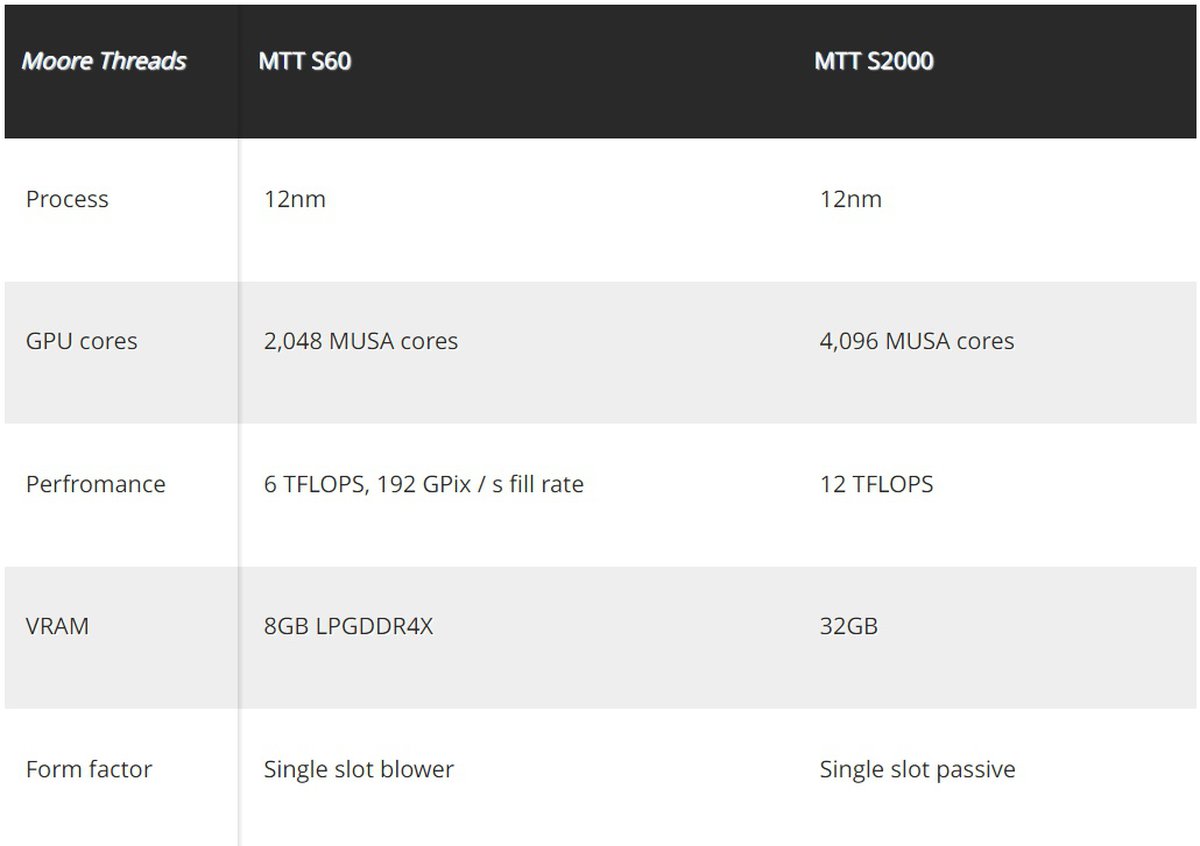Click the Moore Threads header cell
1200x846 pixels.
[x=104, y=61]
